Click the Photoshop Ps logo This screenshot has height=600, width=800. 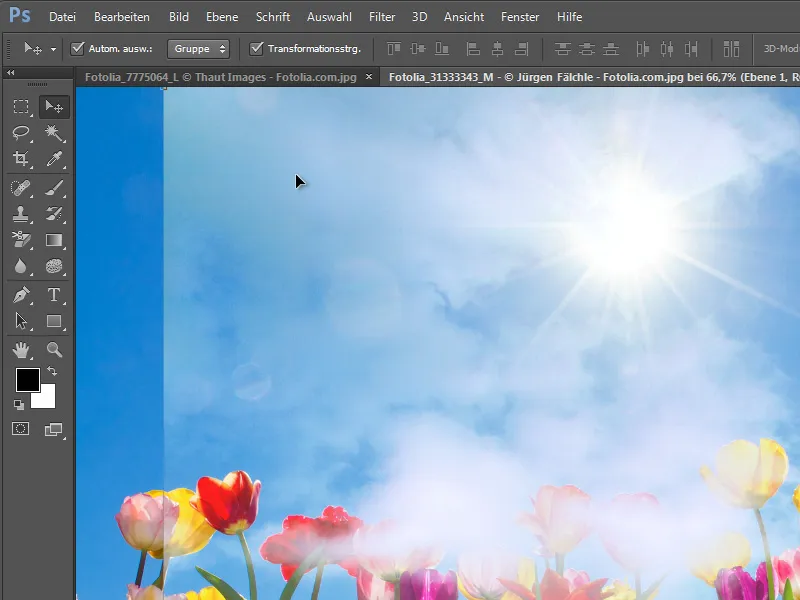(20, 15)
